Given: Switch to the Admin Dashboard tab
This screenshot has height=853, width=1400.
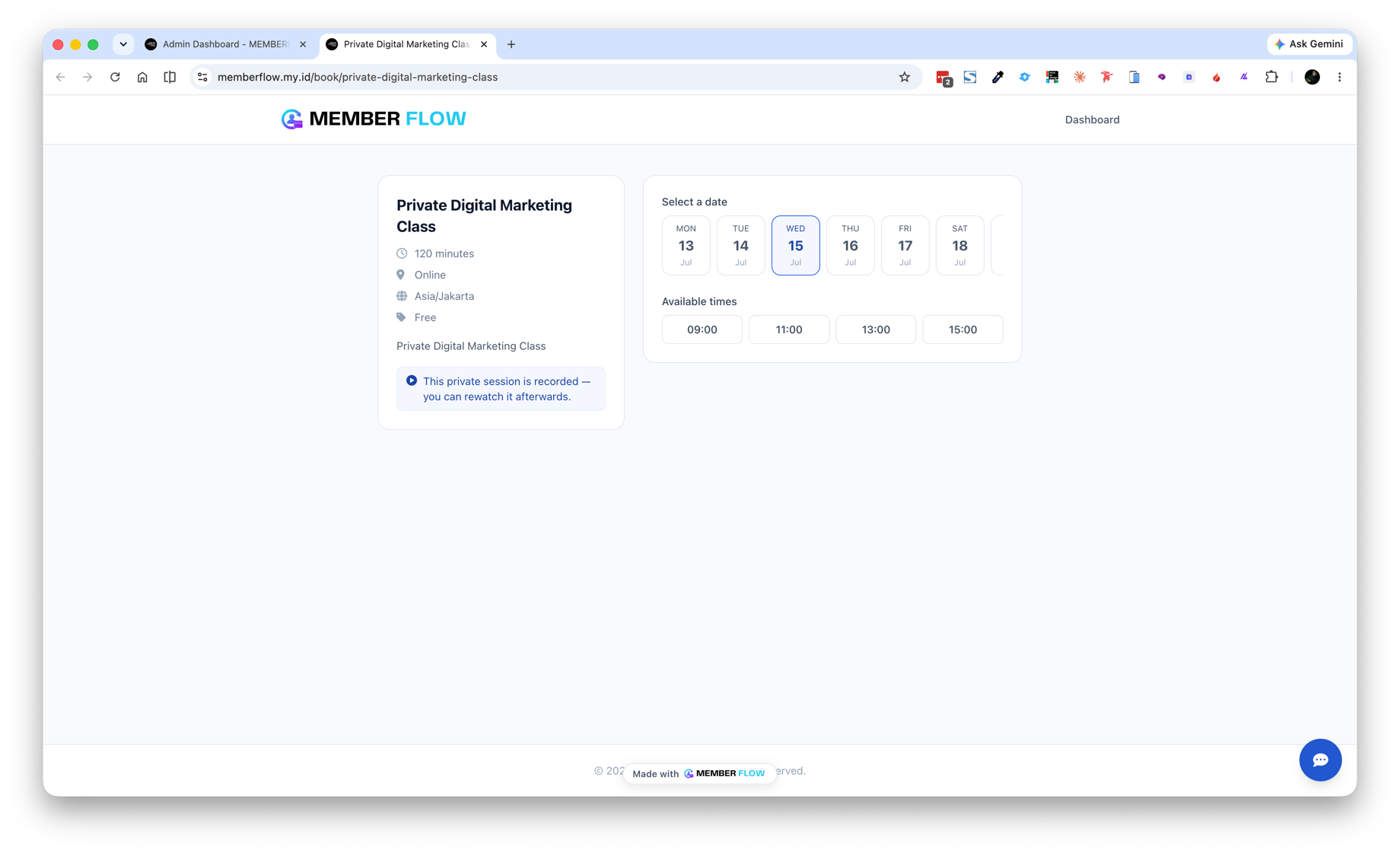Looking at the screenshot, I should click(225, 44).
